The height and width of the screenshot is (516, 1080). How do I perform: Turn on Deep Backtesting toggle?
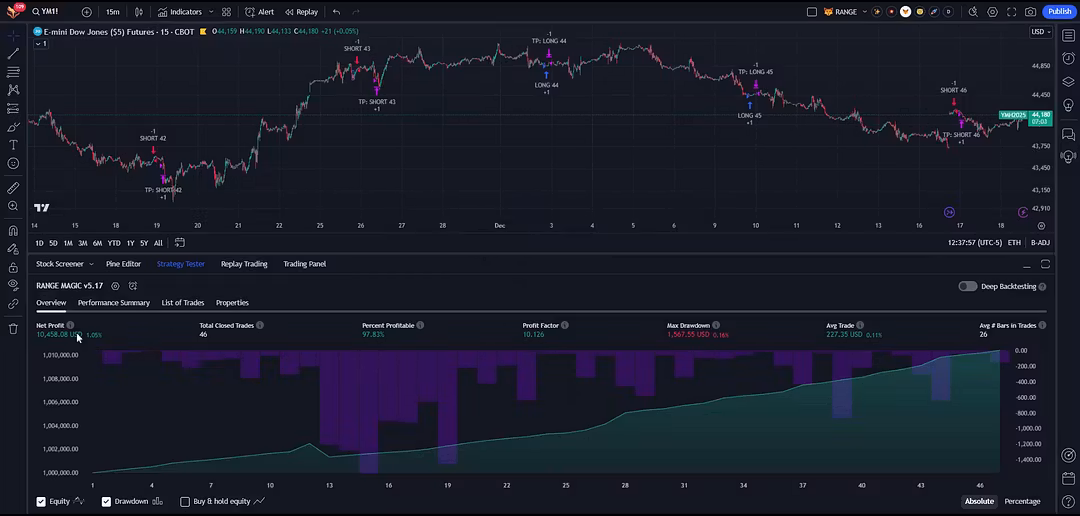(967, 286)
